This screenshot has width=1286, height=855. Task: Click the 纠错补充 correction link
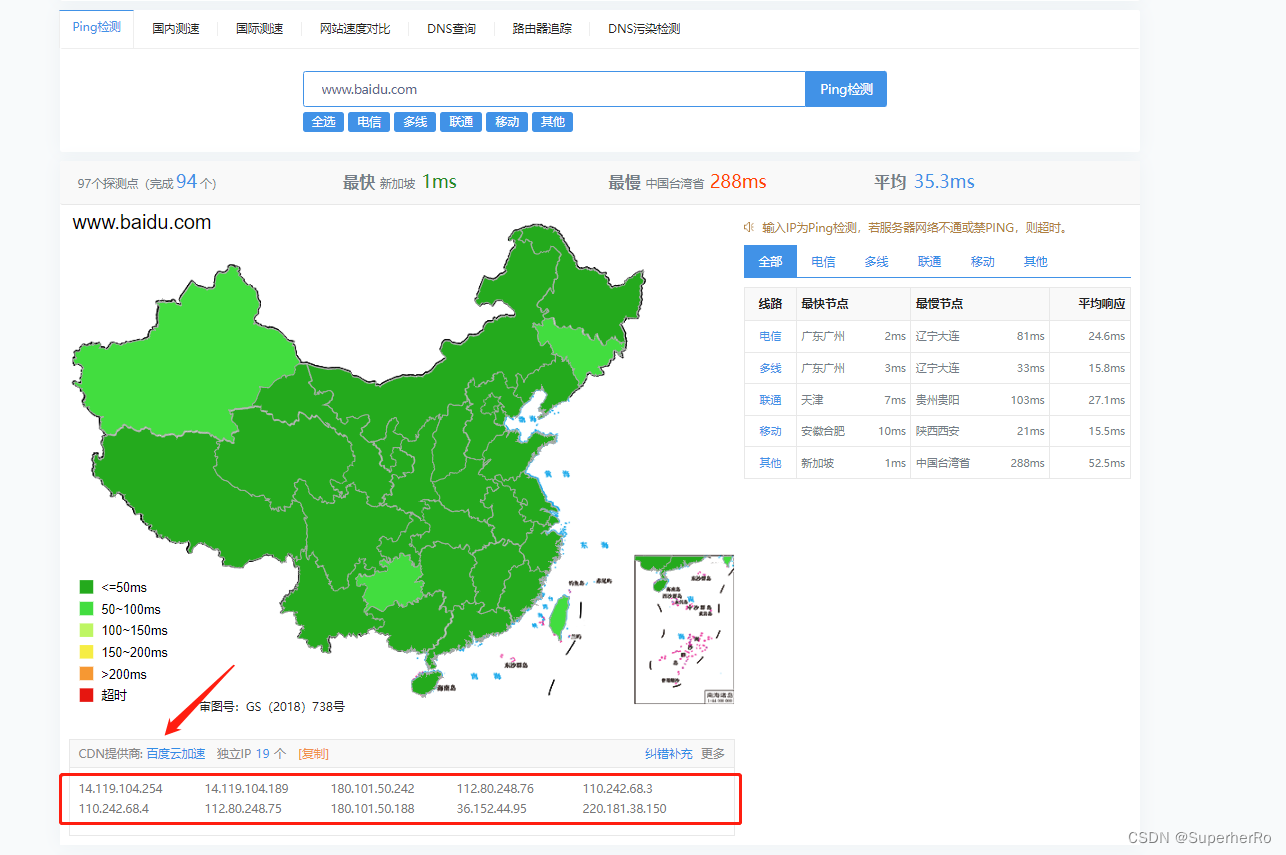coord(668,754)
